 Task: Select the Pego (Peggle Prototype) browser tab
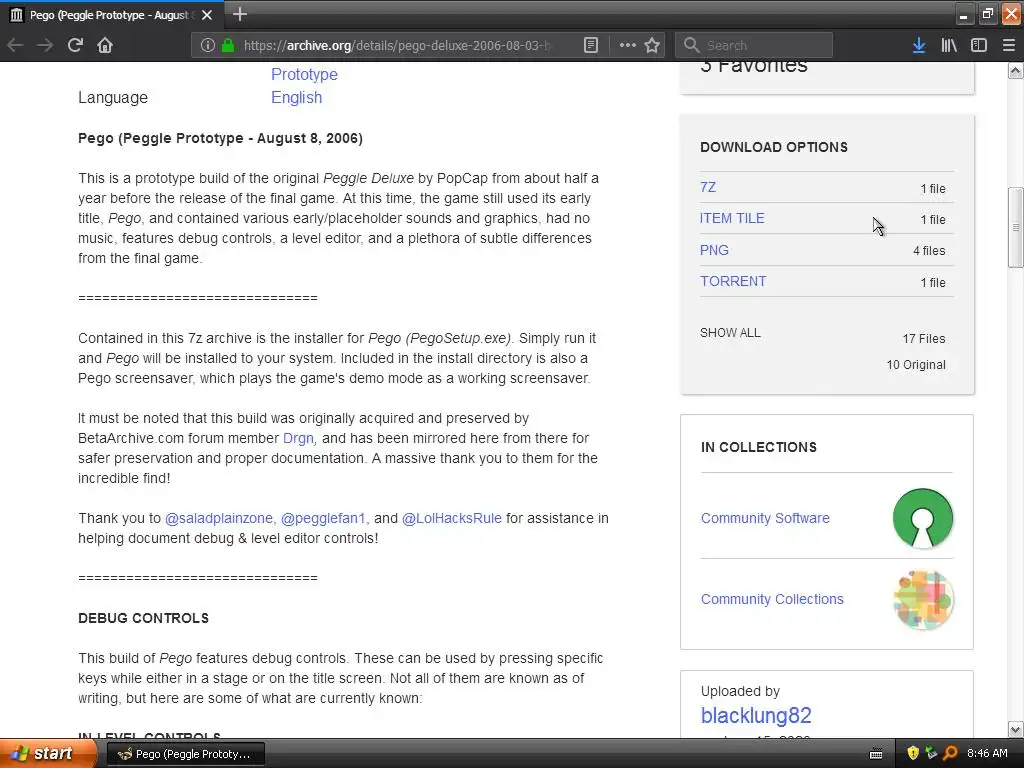coord(111,14)
